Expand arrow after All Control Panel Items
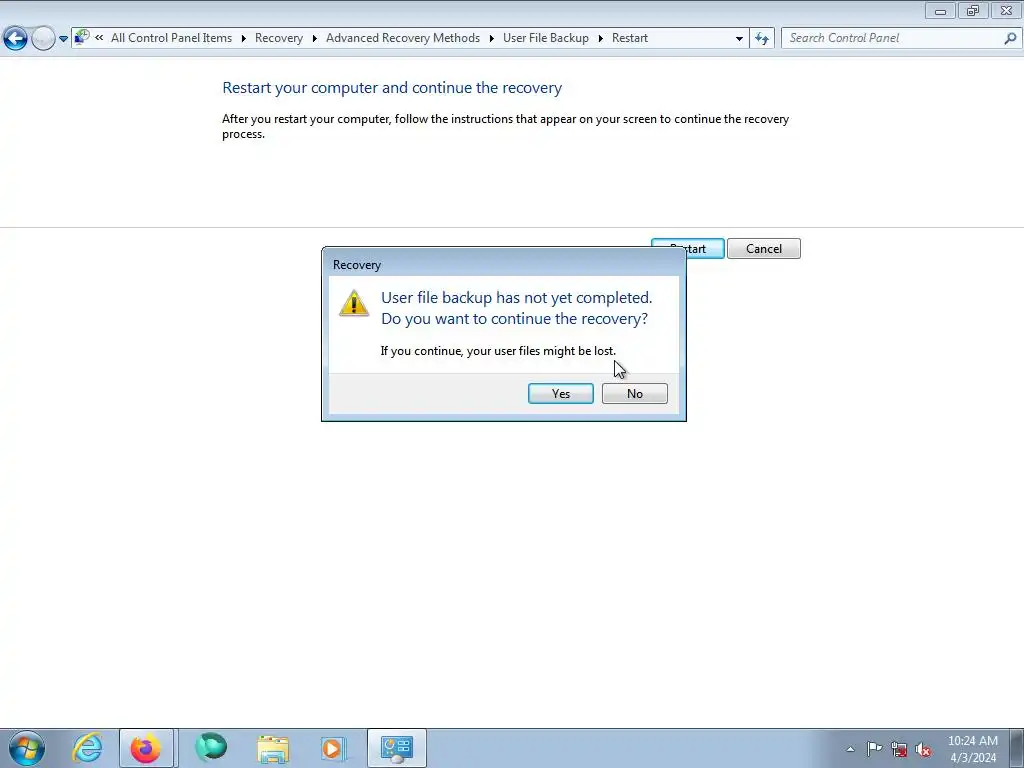 [x=244, y=39]
